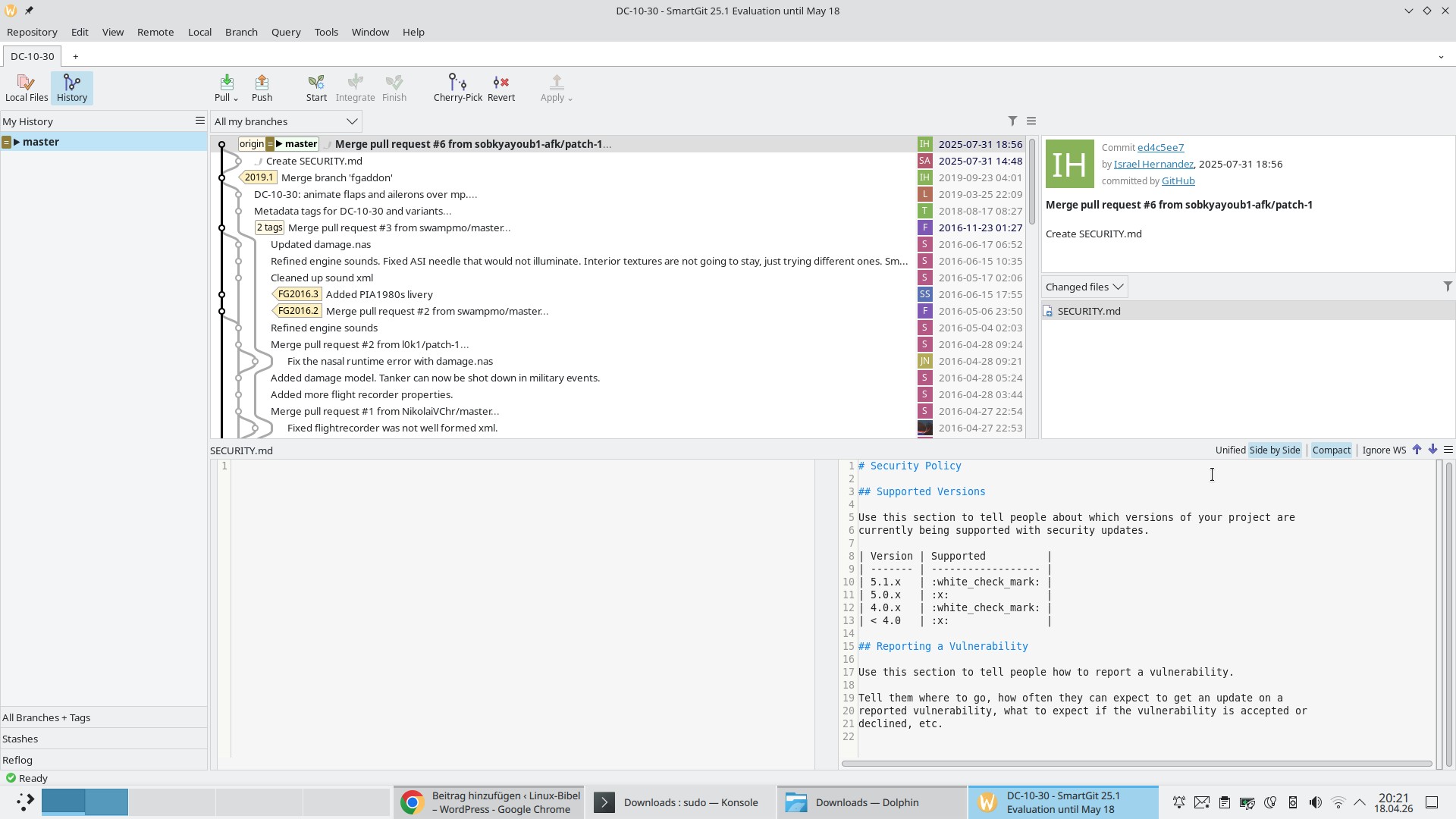Open the All my branches dropdown
1456x819 pixels.
tap(285, 121)
